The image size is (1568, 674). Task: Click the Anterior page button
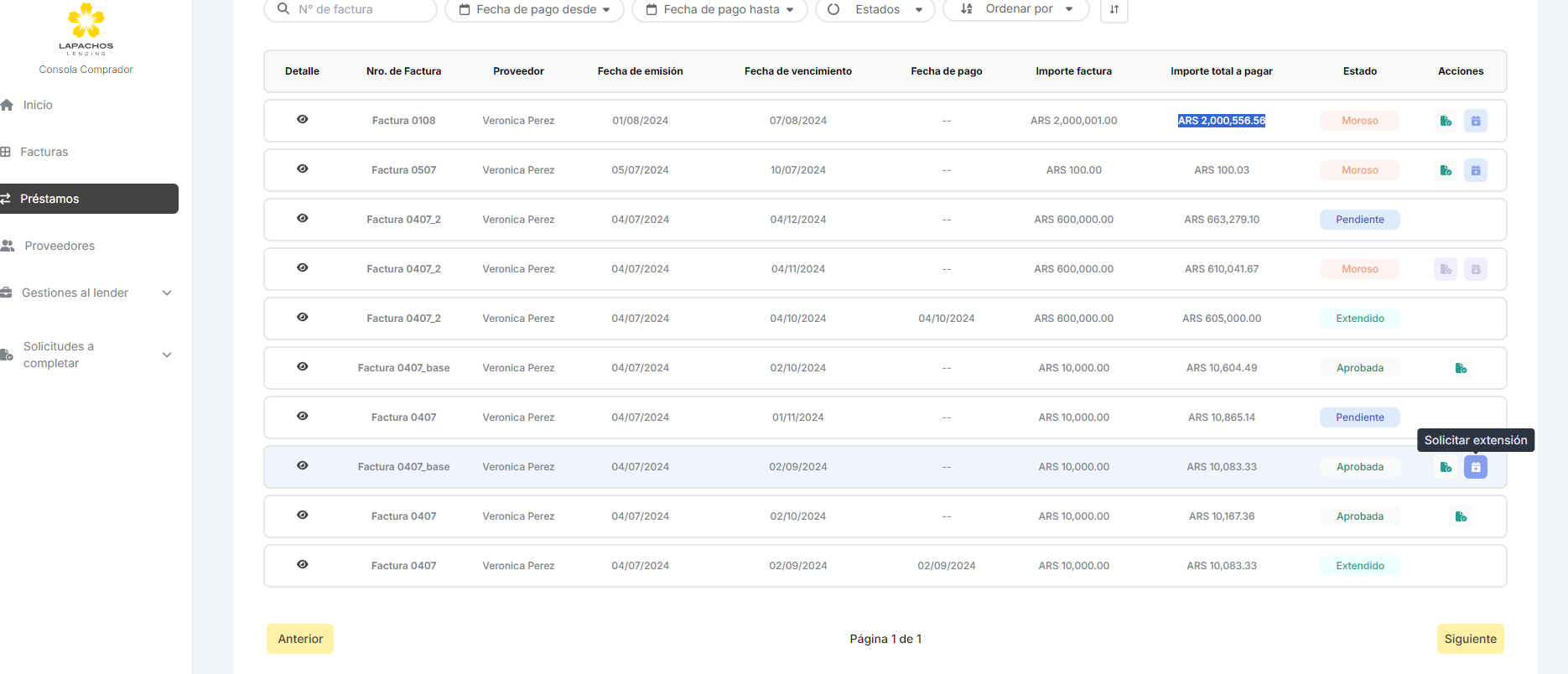300,639
